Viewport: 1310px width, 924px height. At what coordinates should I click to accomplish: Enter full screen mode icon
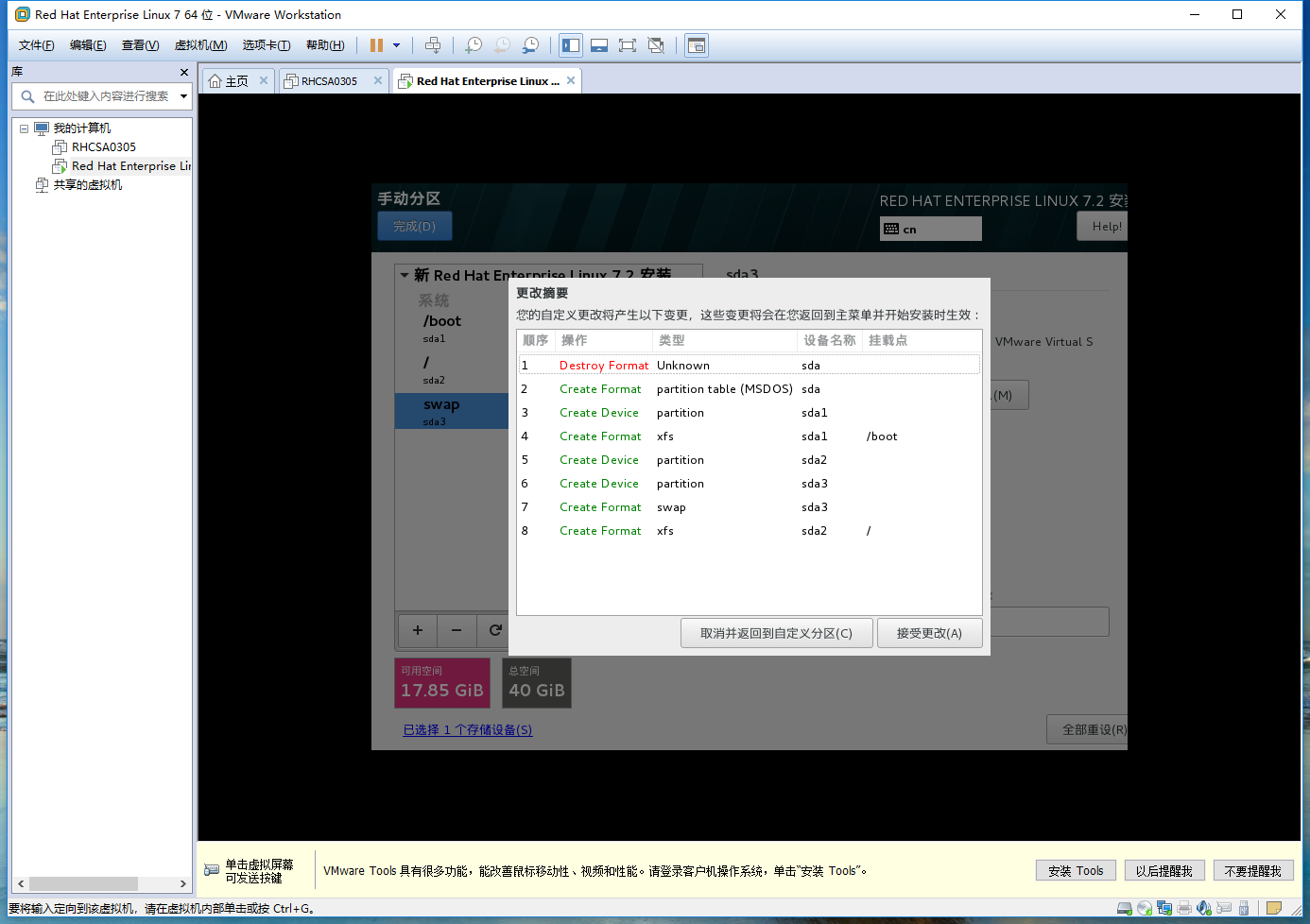coord(628,45)
